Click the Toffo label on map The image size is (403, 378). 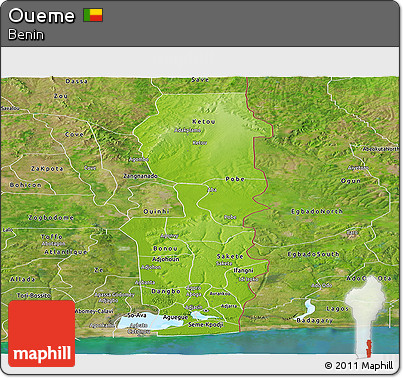click(52, 237)
